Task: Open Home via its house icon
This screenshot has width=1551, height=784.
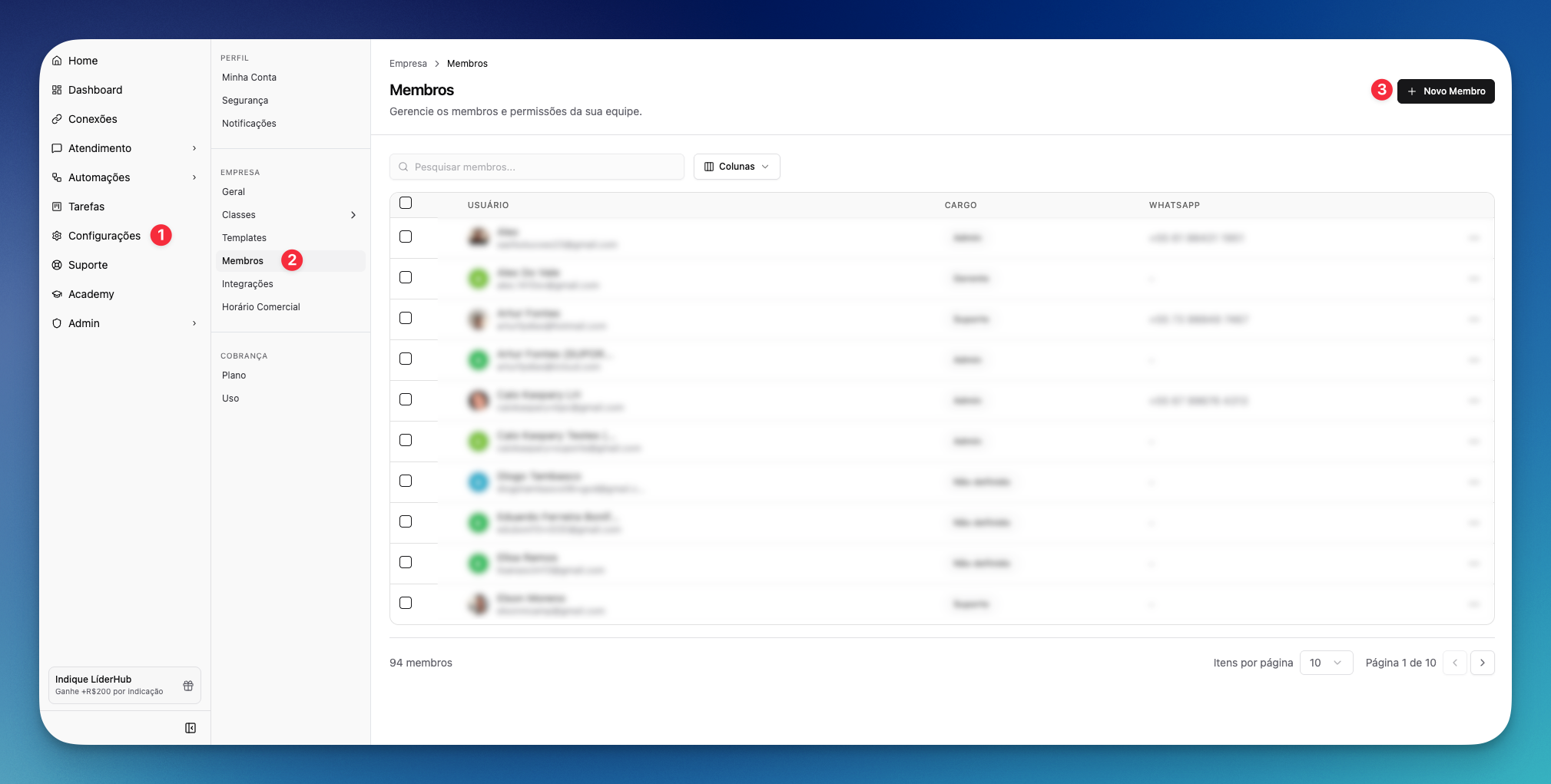Action: [x=57, y=61]
